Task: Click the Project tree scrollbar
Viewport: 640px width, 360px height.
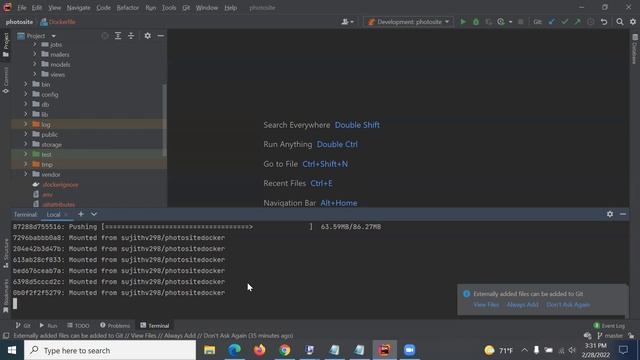Action: (x=164, y=120)
